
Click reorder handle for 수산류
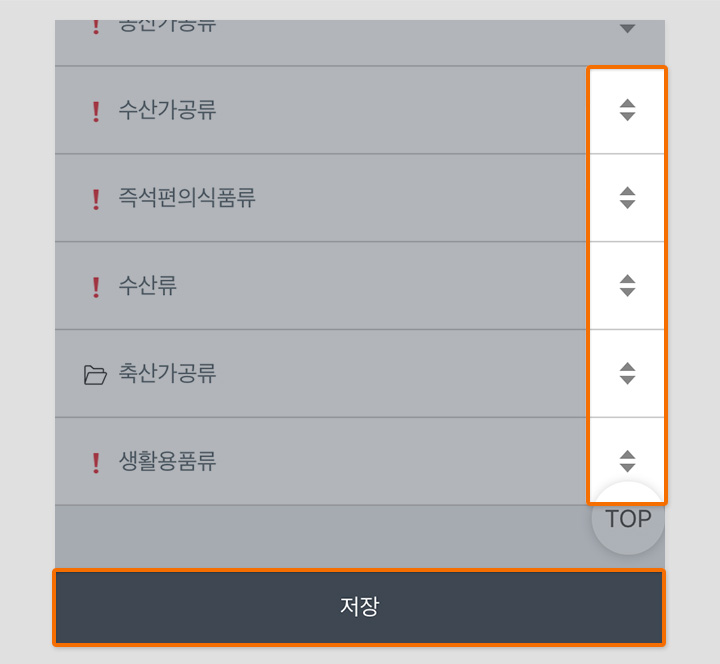click(x=627, y=286)
